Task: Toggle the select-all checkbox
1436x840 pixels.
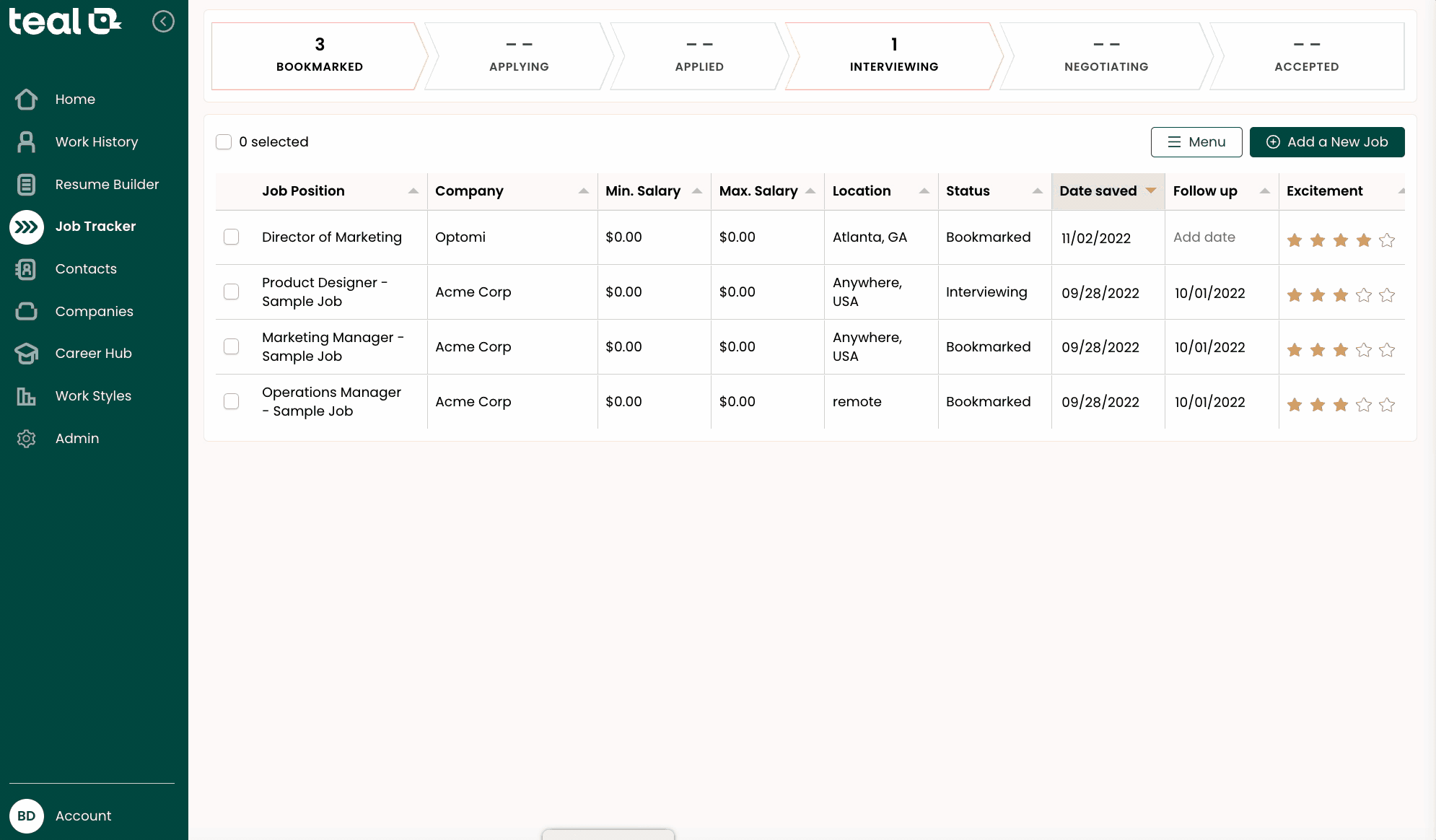Action: click(x=224, y=142)
